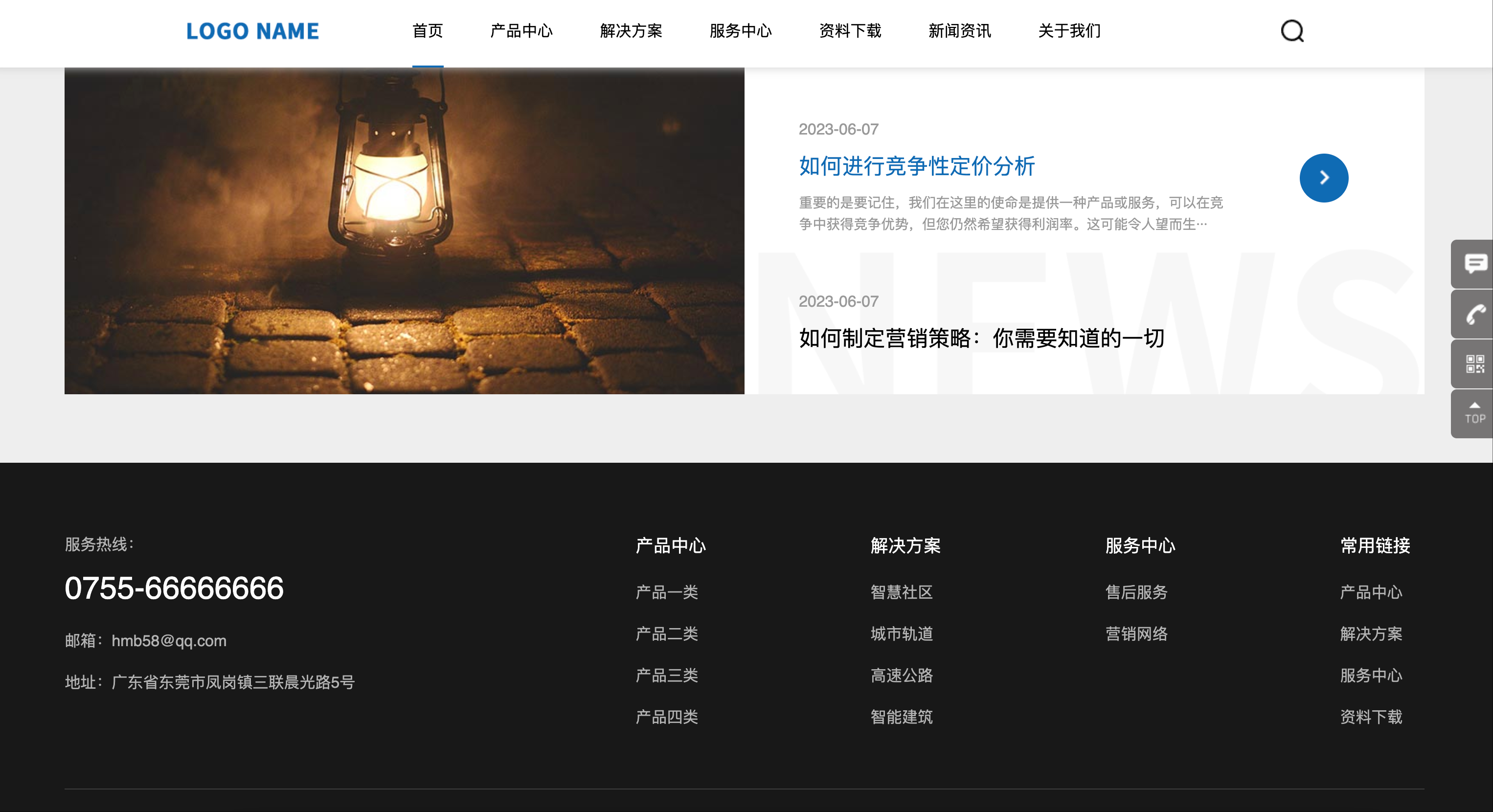Open article 如何制定营销策略：你需要知道的一切
This screenshot has width=1493, height=812.
982,338
